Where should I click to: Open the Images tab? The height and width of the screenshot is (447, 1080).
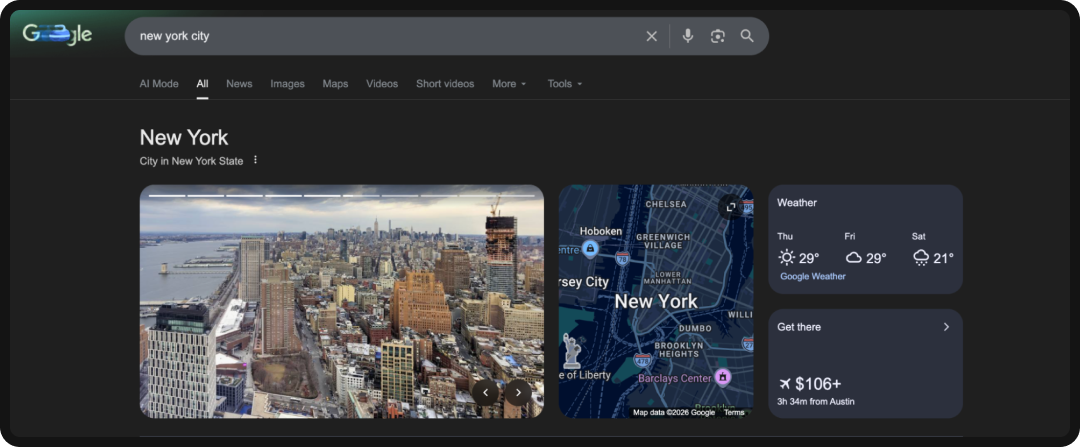coord(287,83)
